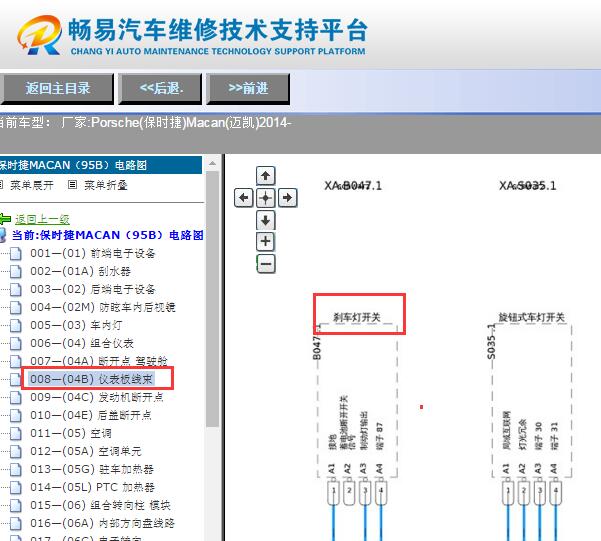The image size is (601, 541).
Task: Open 014—(05L) PTC 加热器
Action: (x=92, y=488)
